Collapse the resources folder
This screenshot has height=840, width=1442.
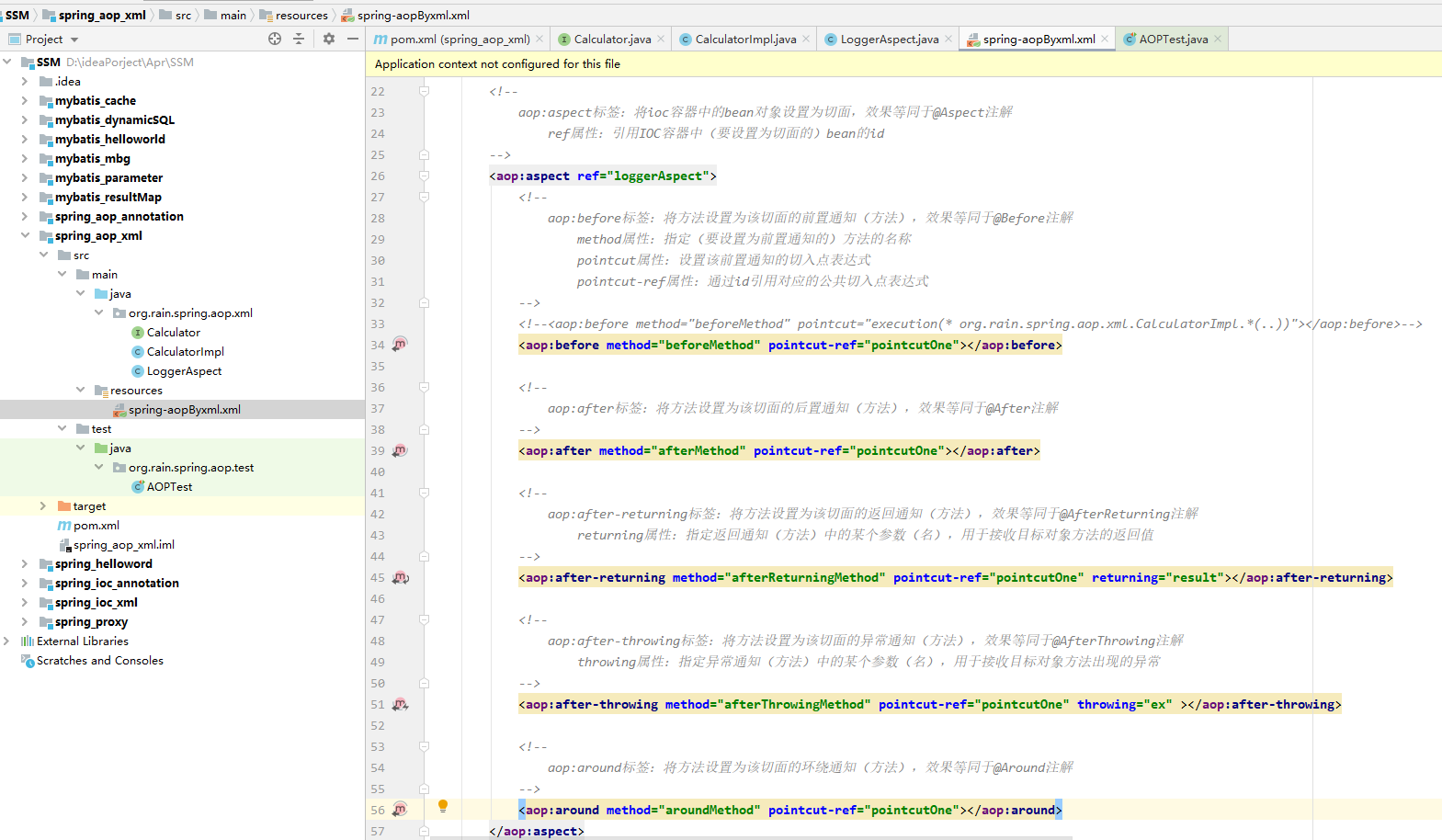pos(81,390)
